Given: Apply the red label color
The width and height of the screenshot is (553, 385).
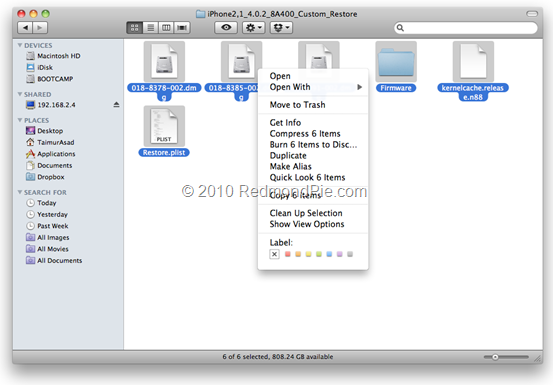Looking at the screenshot, I should click(x=288, y=254).
